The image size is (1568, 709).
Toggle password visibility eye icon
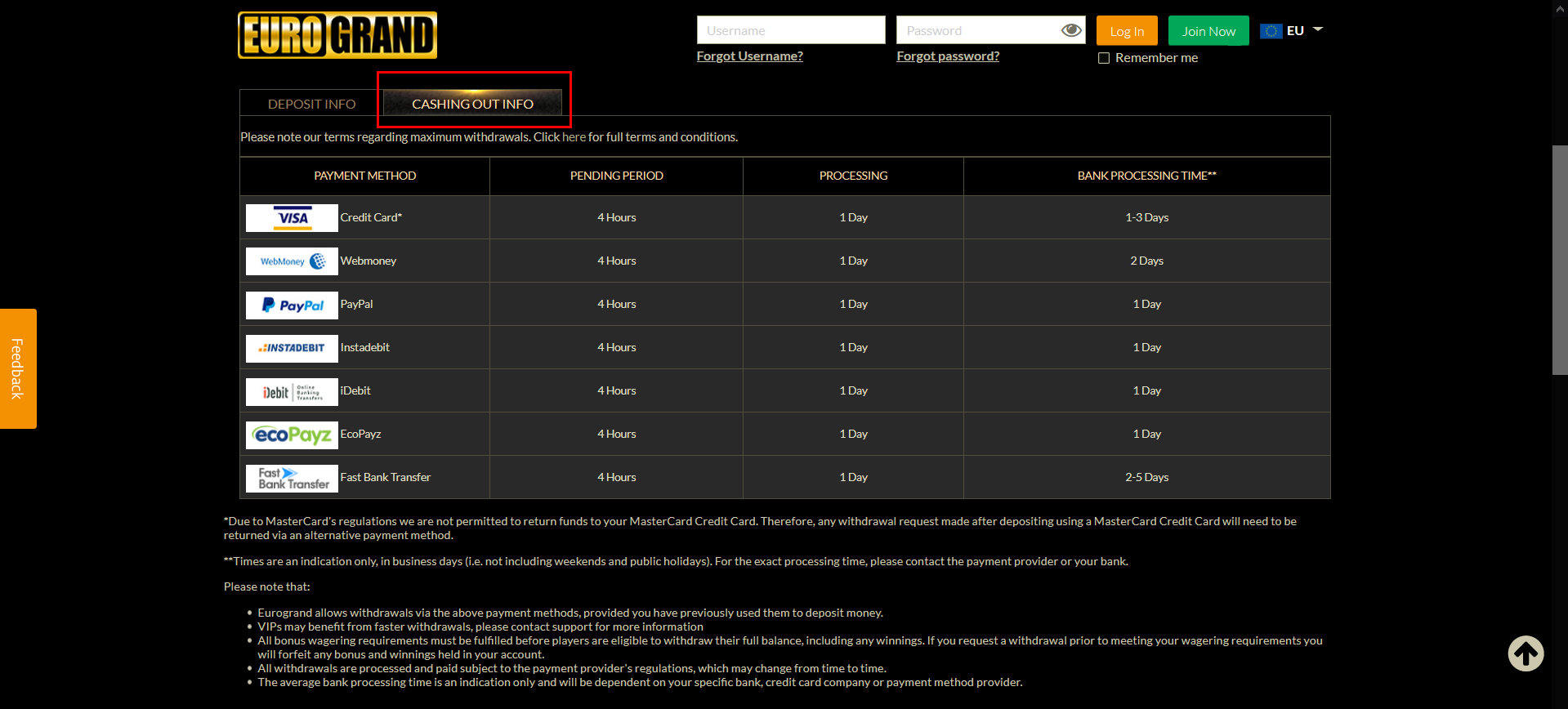point(1071,30)
